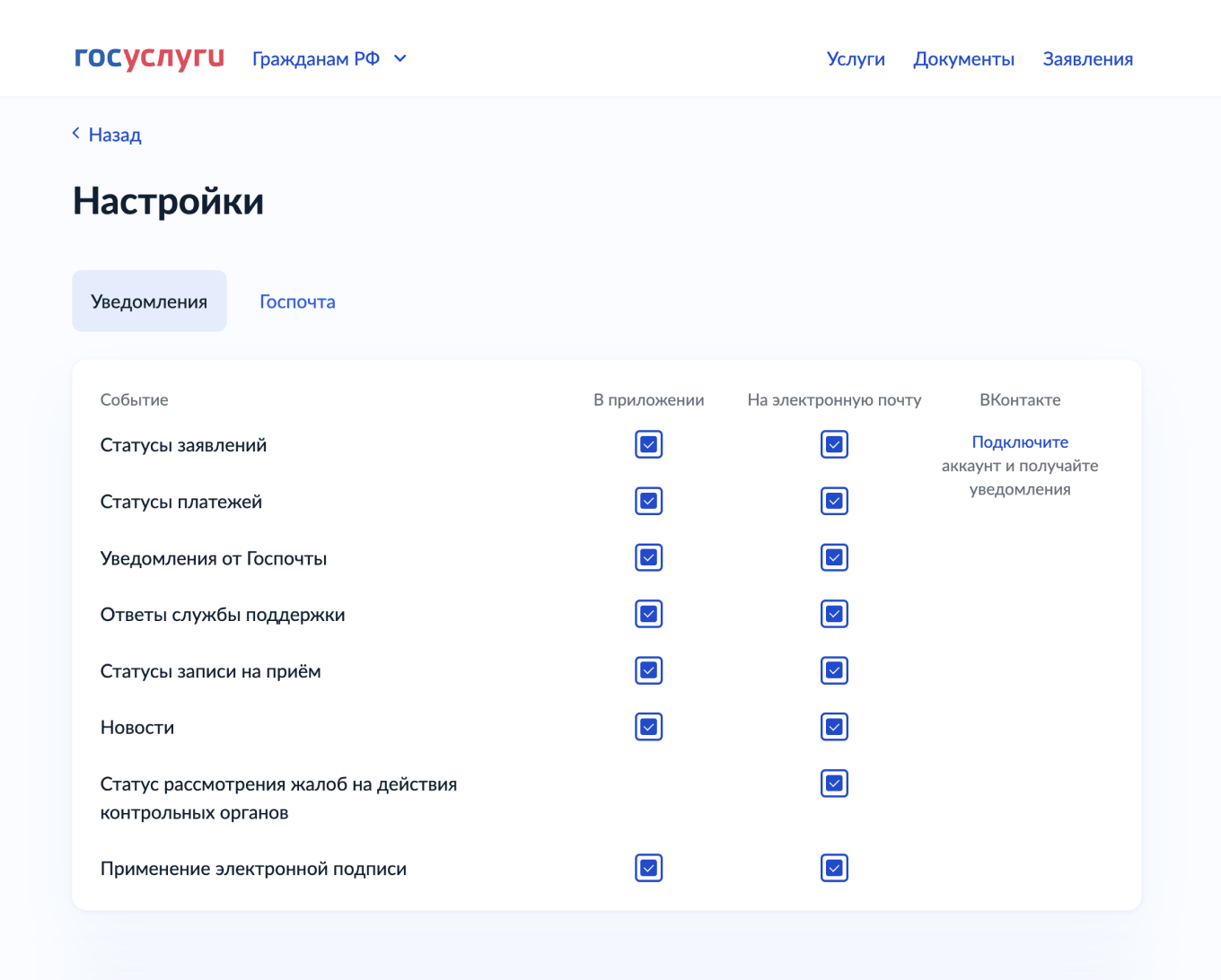Screen dimensions: 1221x980
Task: Disable email notifications for Статусы заявлений
Action: [x=834, y=443]
